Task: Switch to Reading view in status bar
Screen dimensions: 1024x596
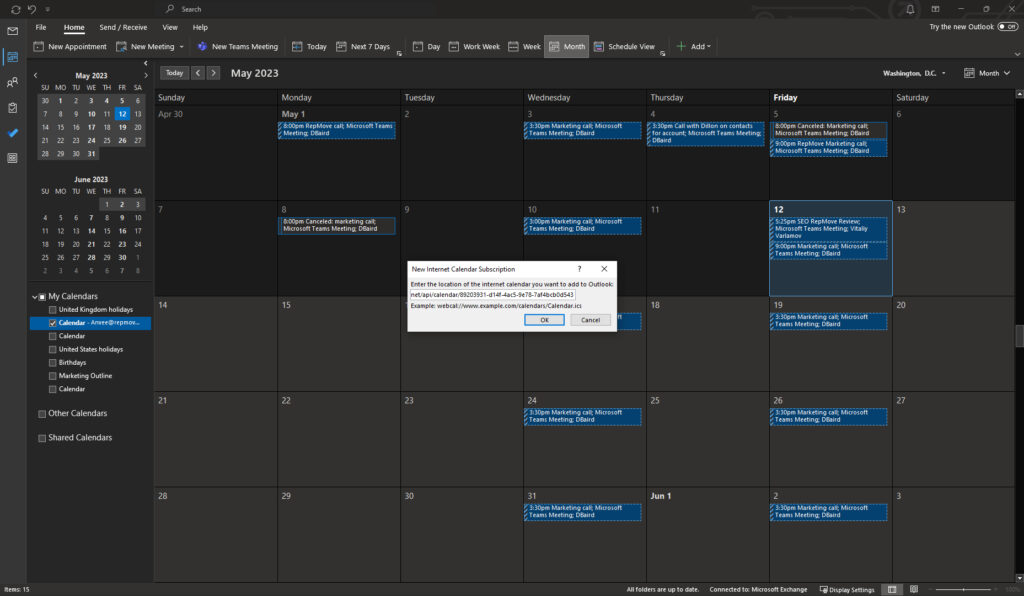Action: click(914, 589)
